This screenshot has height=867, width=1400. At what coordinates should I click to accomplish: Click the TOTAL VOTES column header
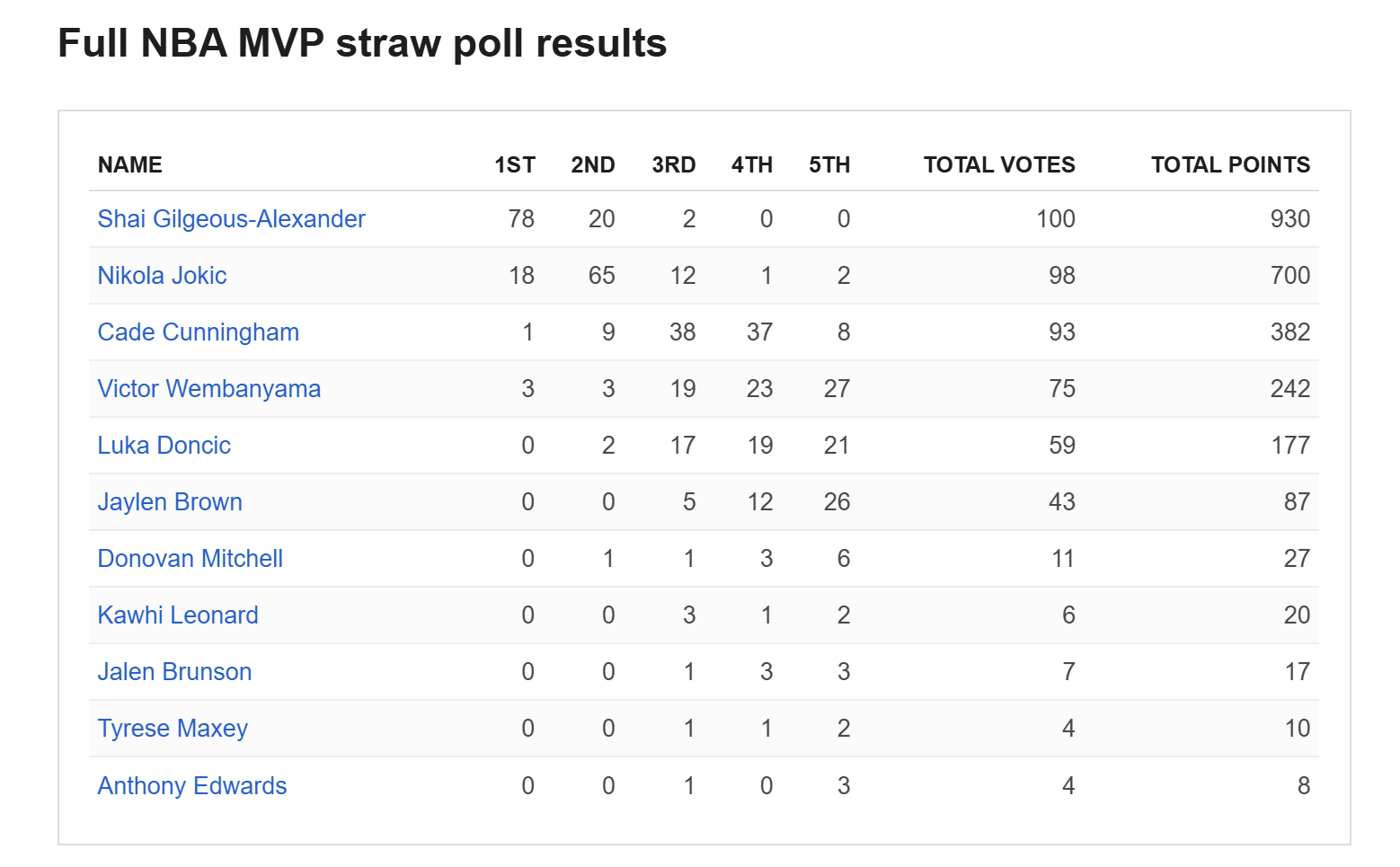[998, 165]
